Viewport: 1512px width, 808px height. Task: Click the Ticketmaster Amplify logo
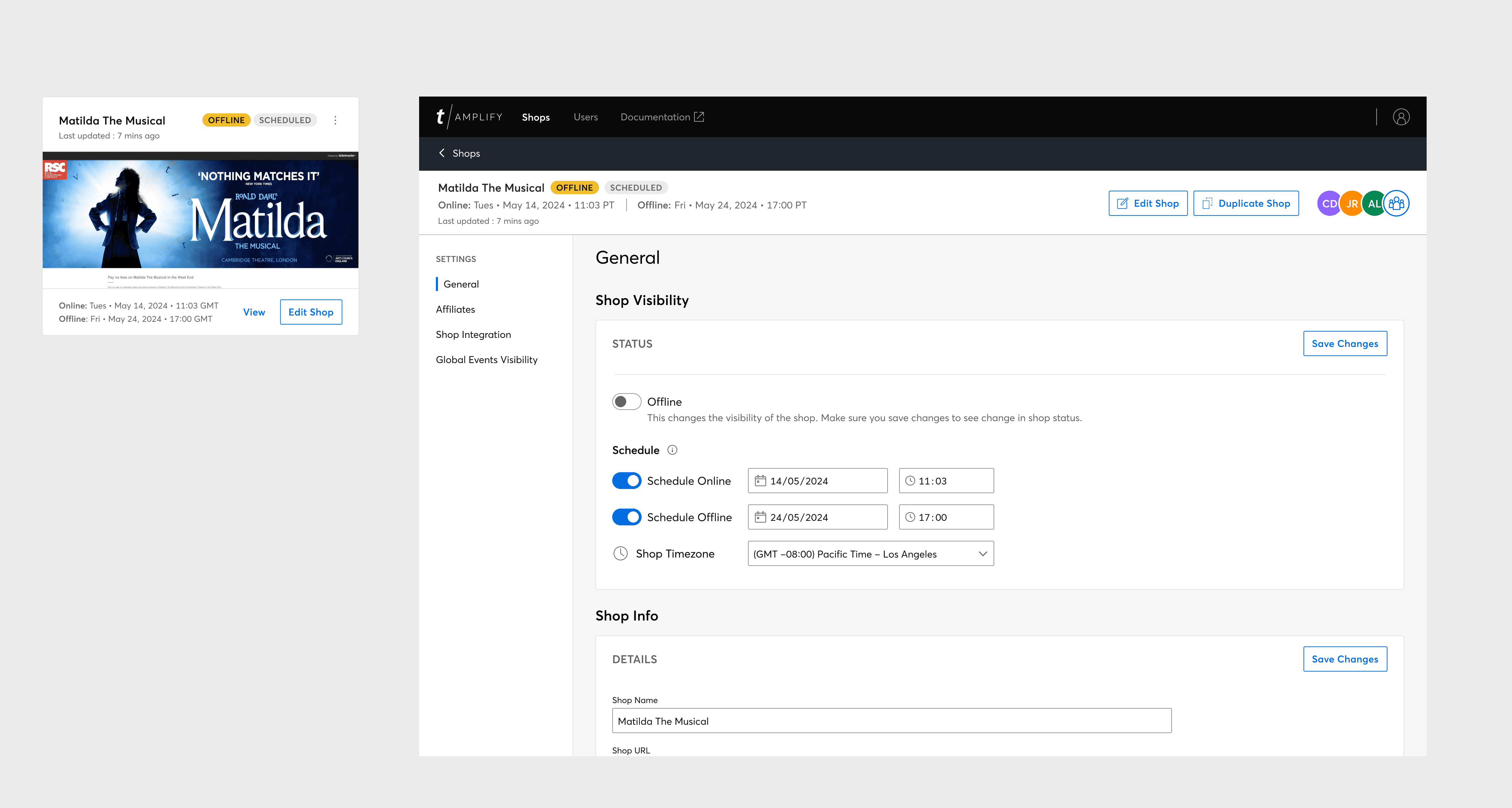pos(469,117)
